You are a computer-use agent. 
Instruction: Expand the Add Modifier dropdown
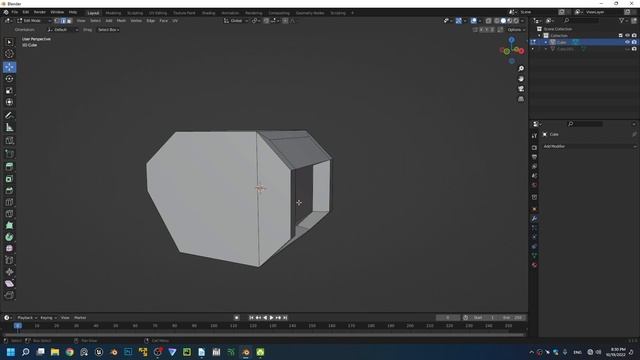coord(589,146)
